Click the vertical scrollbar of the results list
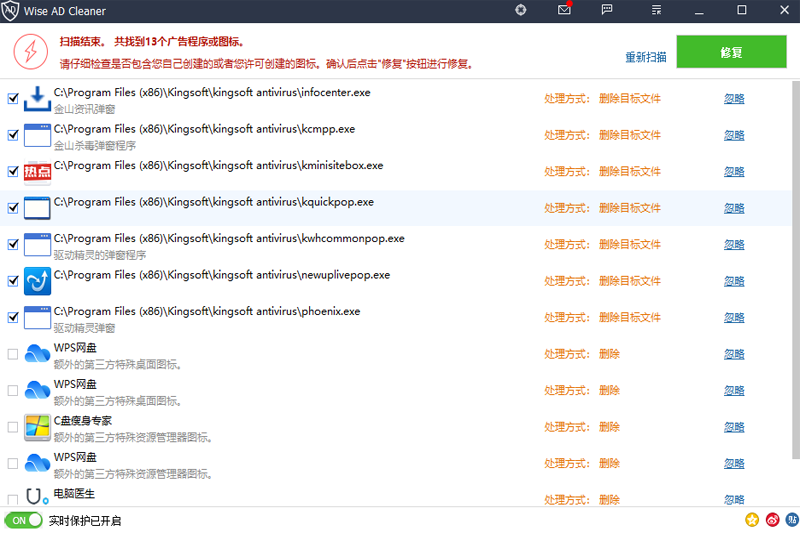This screenshot has width=800, height=533. (795, 270)
